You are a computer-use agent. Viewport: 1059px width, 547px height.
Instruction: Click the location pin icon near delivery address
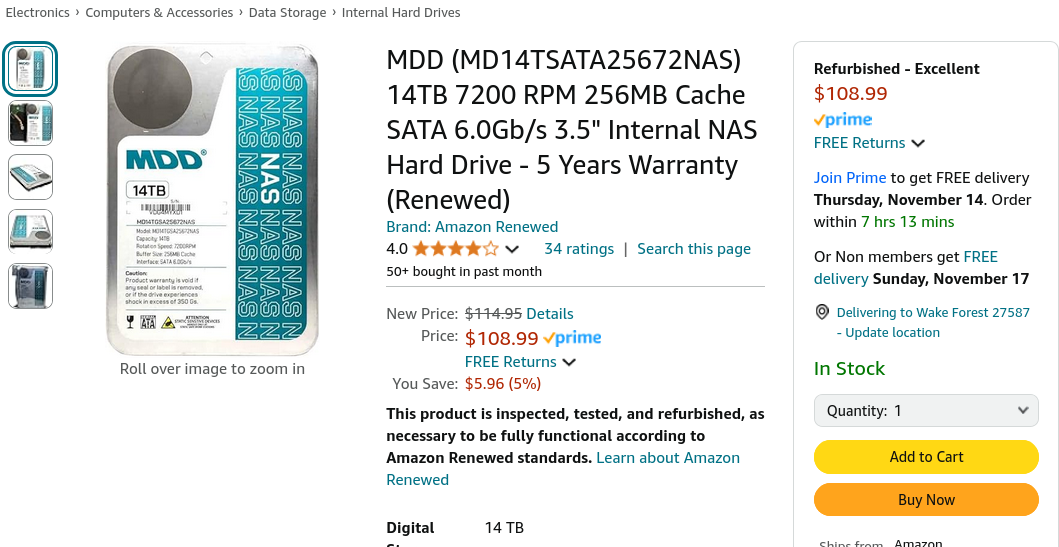pyautogui.click(x=822, y=312)
